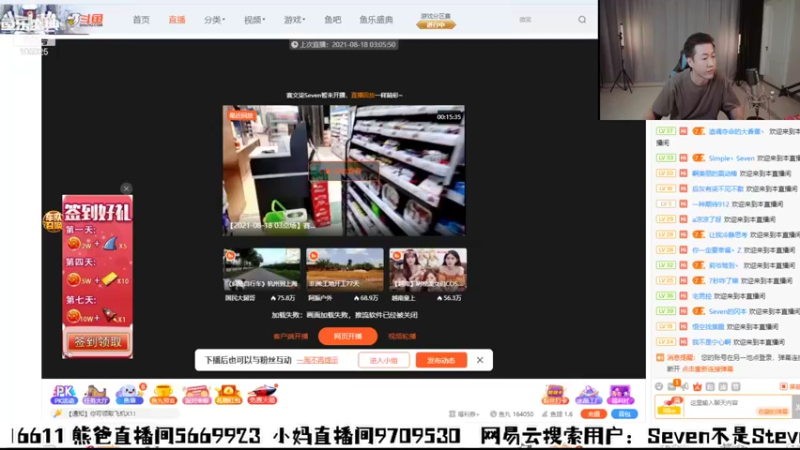Open the 国民大舅哥 road video thumbnail

pyautogui.click(x=262, y=269)
